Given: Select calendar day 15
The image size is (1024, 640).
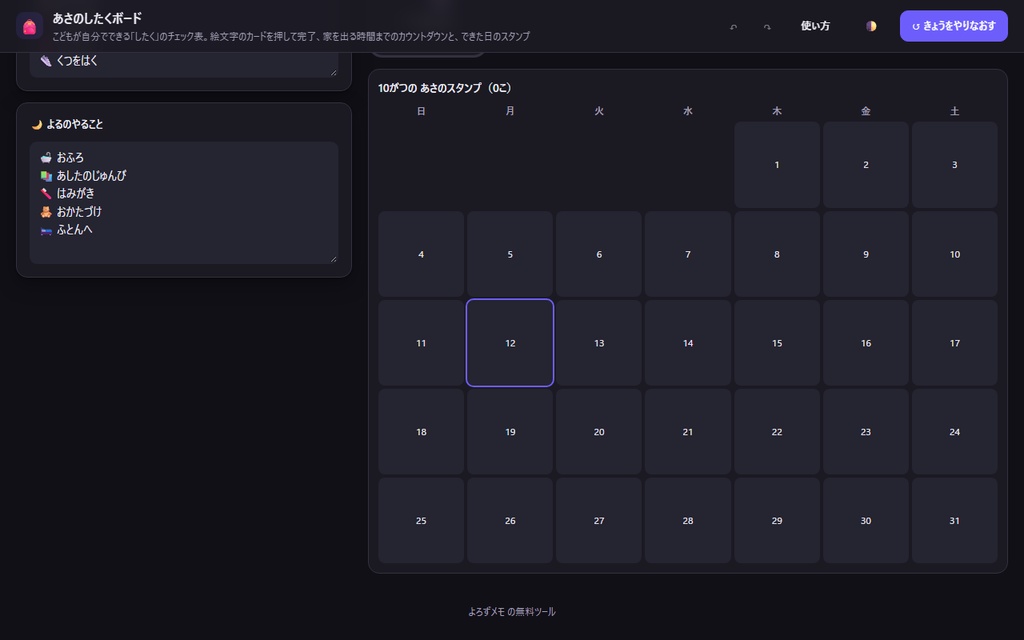Looking at the screenshot, I should [x=776, y=343].
